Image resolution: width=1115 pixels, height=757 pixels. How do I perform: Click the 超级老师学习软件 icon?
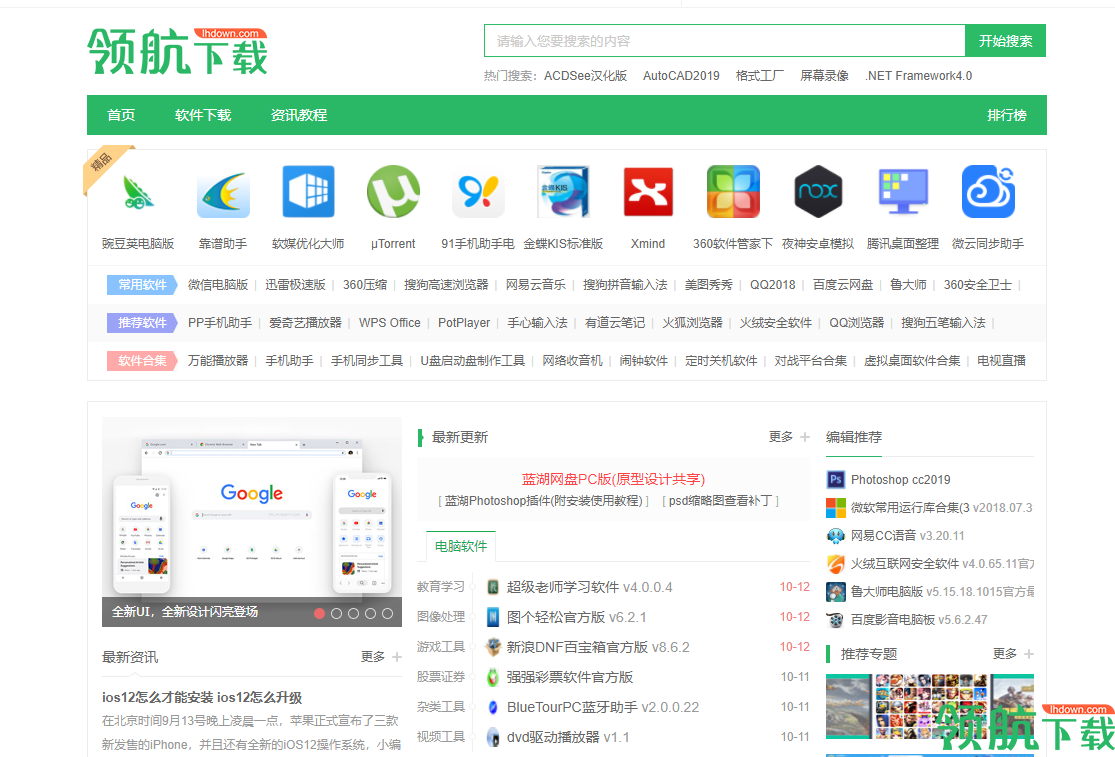click(493, 587)
